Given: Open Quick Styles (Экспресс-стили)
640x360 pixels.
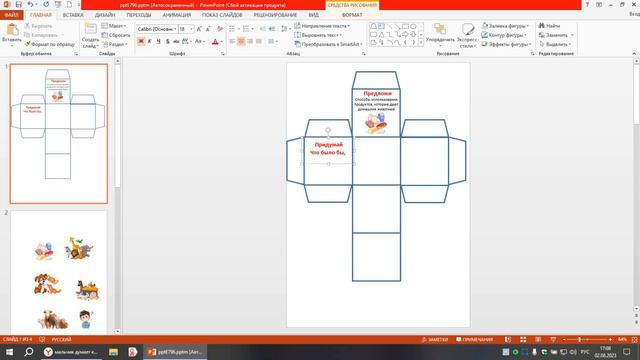Looking at the screenshot, I should point(467,36).
